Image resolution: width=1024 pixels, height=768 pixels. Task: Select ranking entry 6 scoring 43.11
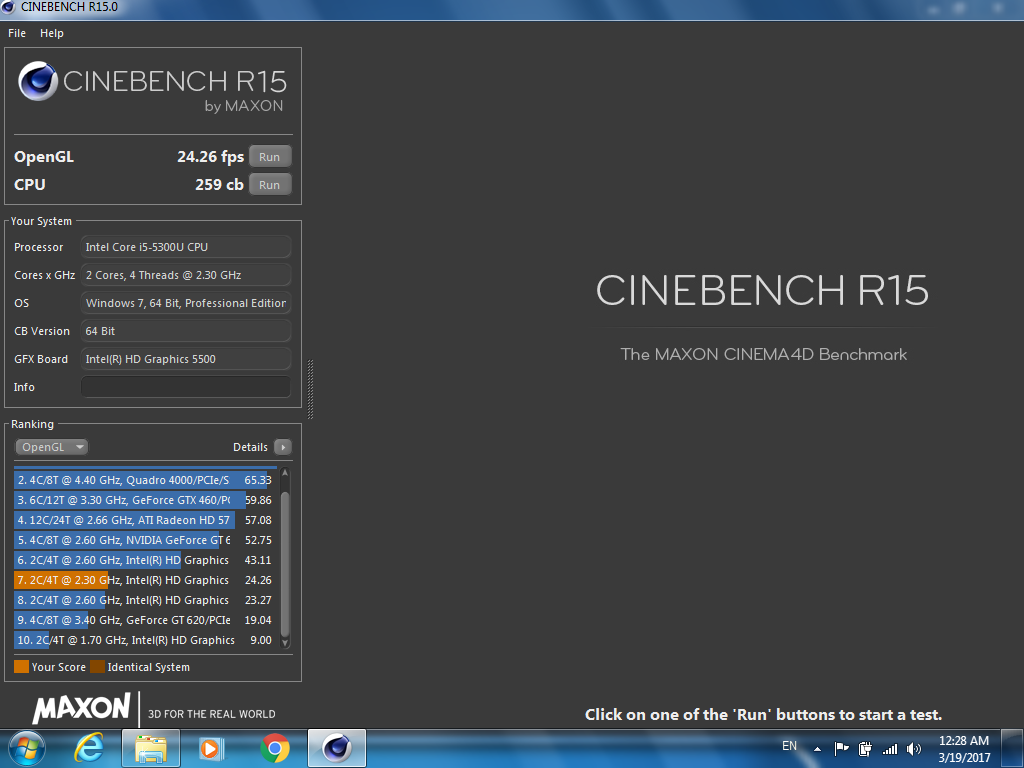pos(144,560)
